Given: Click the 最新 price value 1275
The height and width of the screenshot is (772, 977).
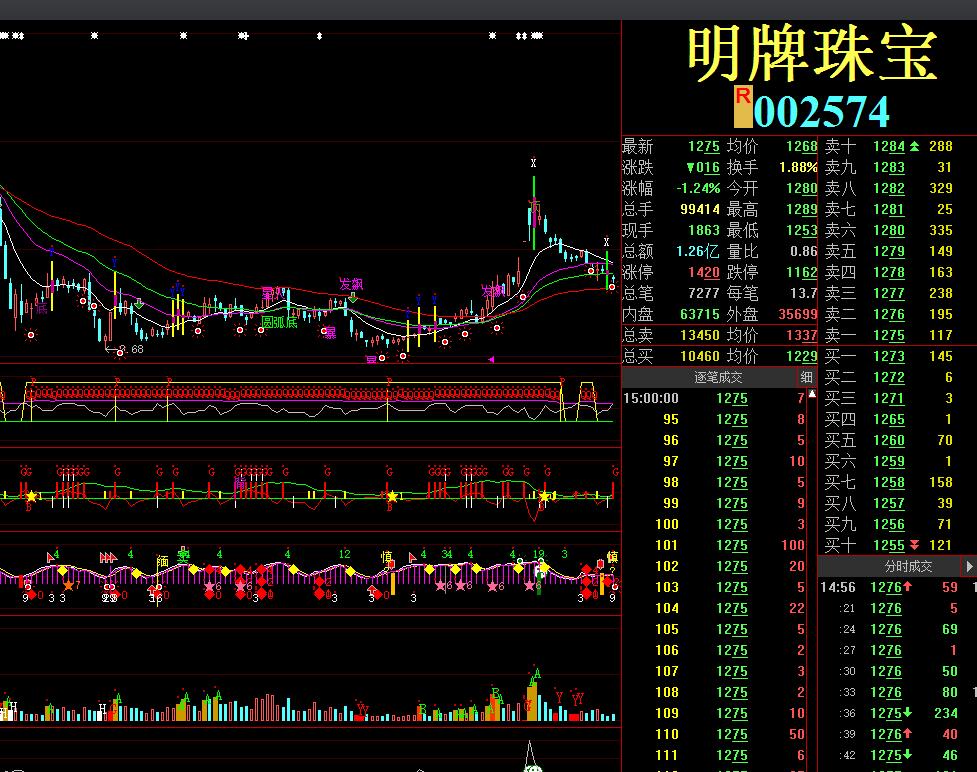Looking at the screenshot, I should (703, 146).
